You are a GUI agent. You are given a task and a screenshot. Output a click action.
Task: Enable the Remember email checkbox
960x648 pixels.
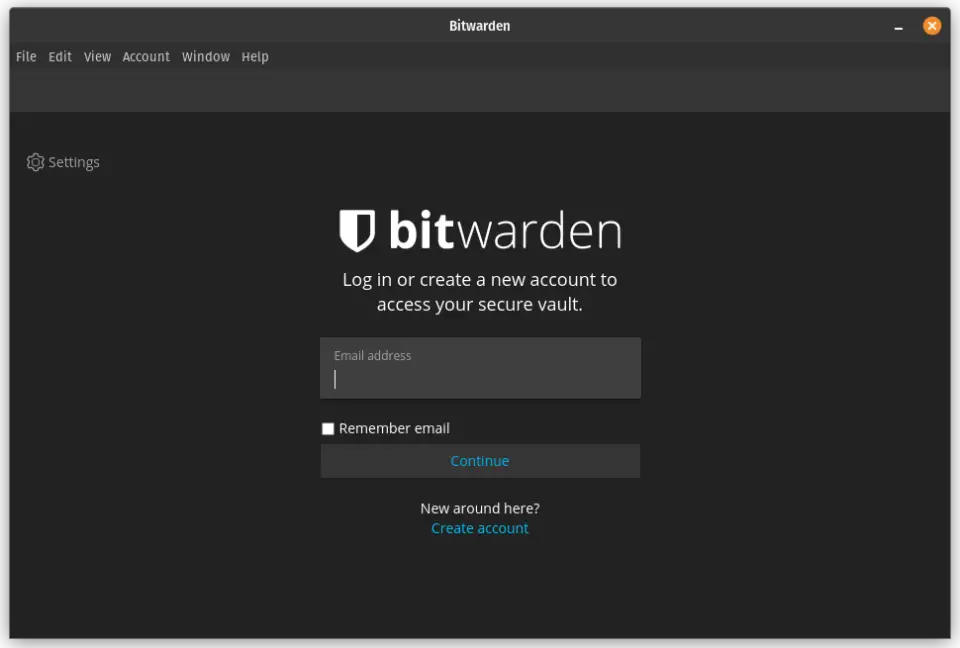point(327,428)
